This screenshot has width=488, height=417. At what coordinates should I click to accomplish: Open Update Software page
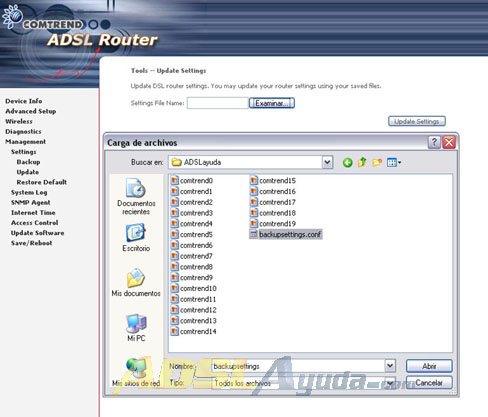(38, 233)
